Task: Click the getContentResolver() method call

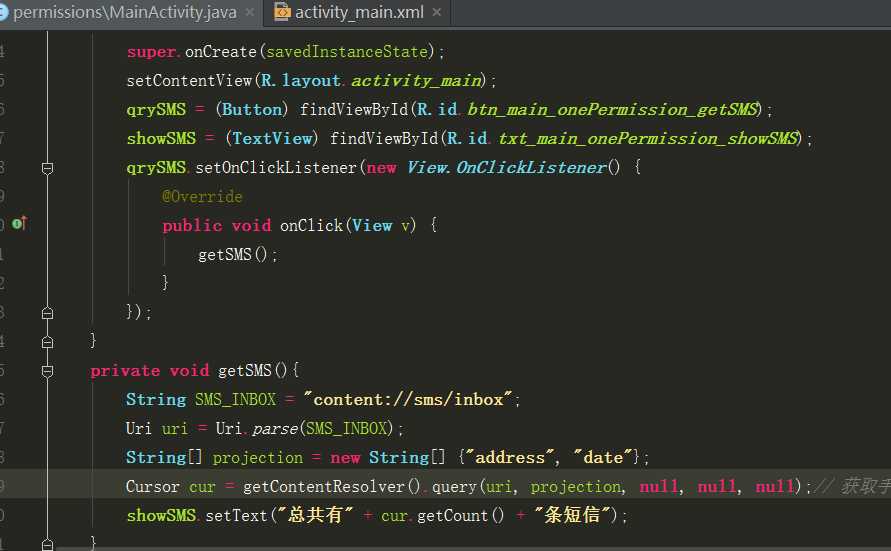Action: point(331,486)
